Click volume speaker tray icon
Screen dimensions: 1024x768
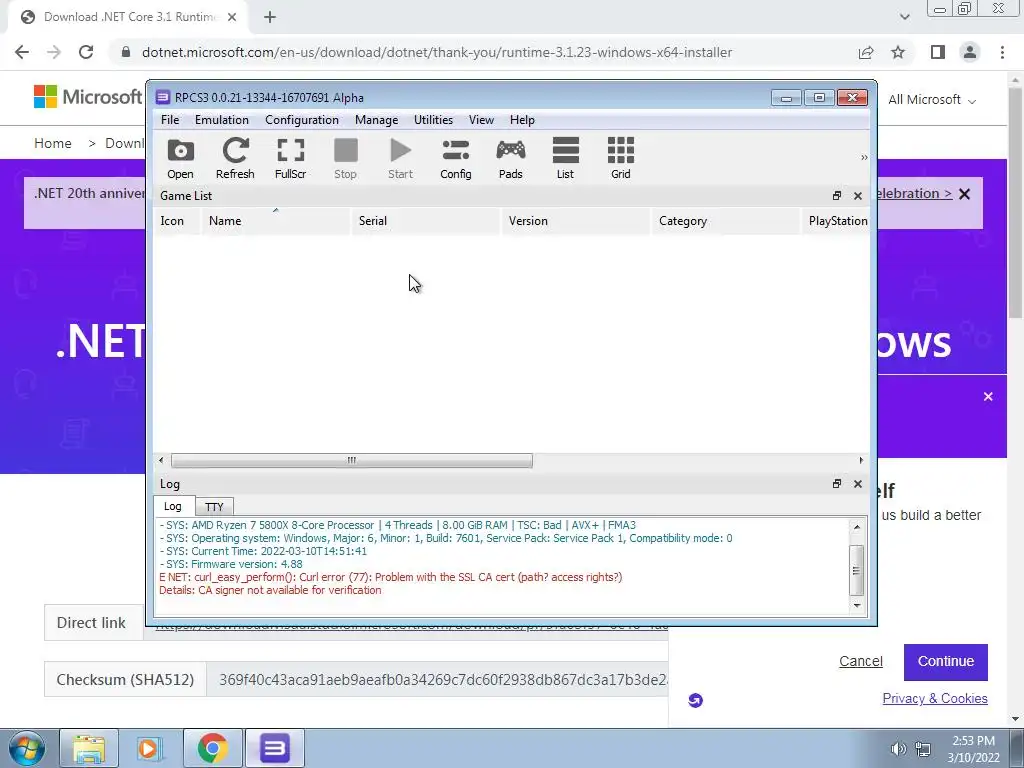click(899, 749)
